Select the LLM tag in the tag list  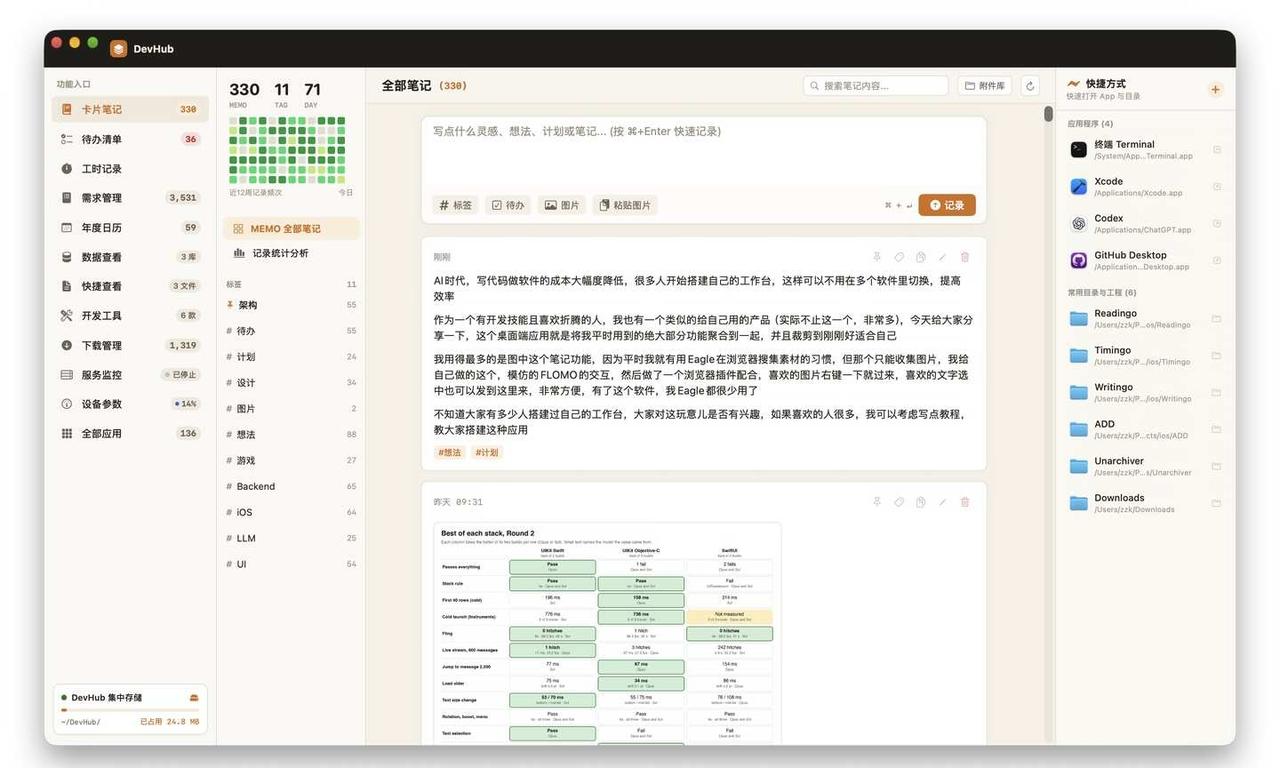click(x=291, y=539)
